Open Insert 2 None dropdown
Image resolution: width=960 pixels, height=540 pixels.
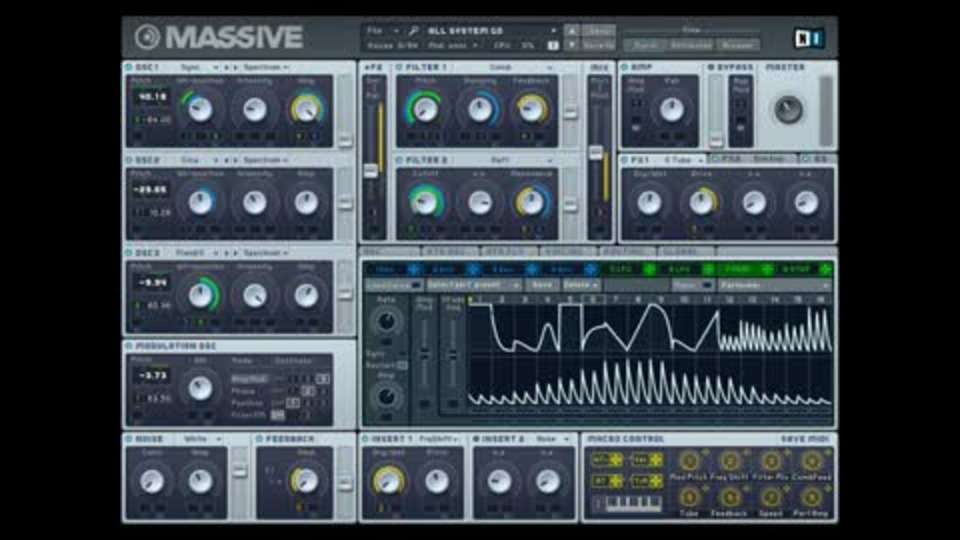tap(552, 439)
